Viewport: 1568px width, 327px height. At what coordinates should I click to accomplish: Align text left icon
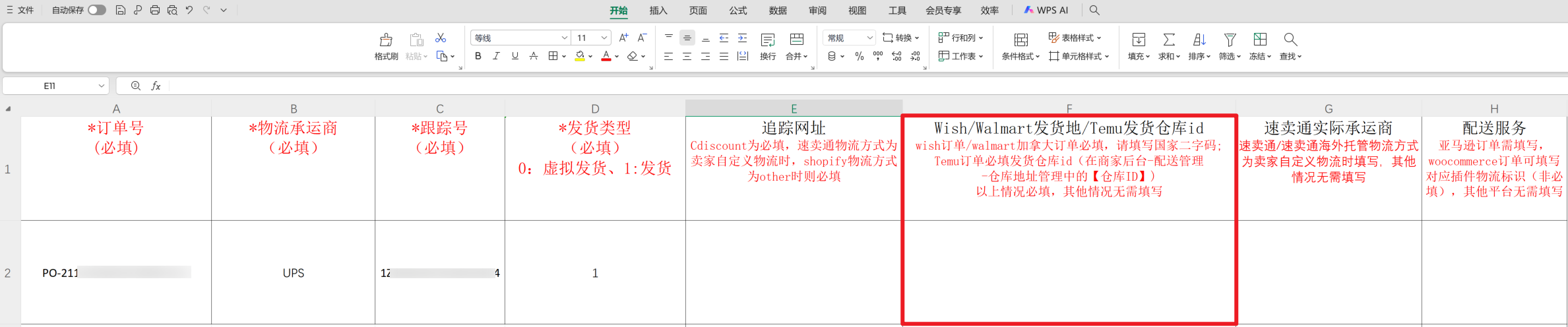[668, 56]
